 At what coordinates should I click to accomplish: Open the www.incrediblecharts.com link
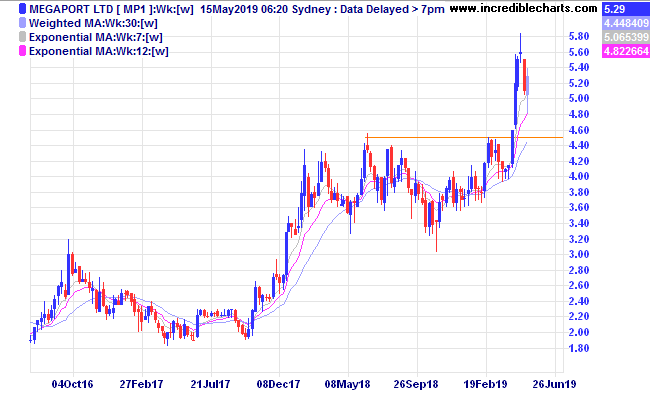(x=524, y=8)
